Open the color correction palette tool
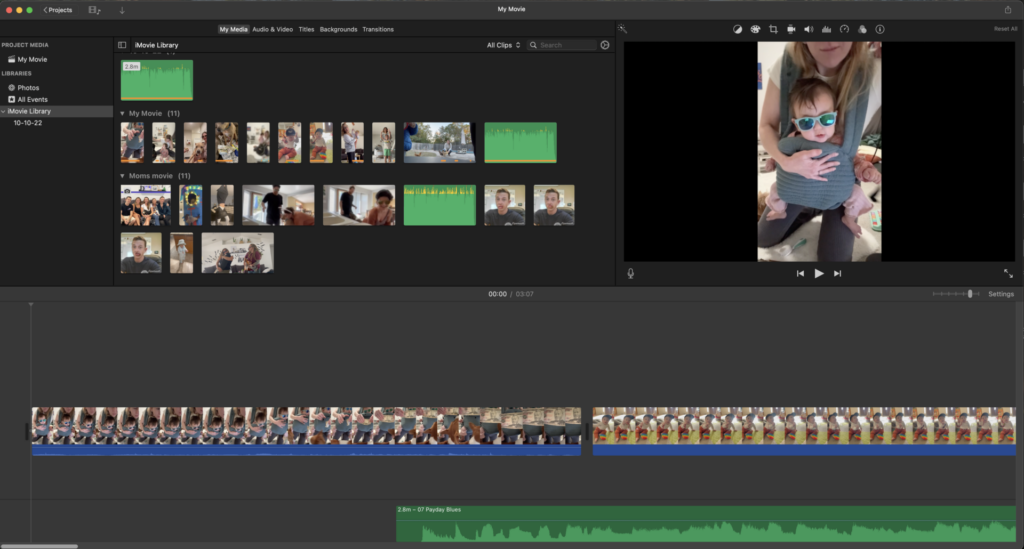 755,29
